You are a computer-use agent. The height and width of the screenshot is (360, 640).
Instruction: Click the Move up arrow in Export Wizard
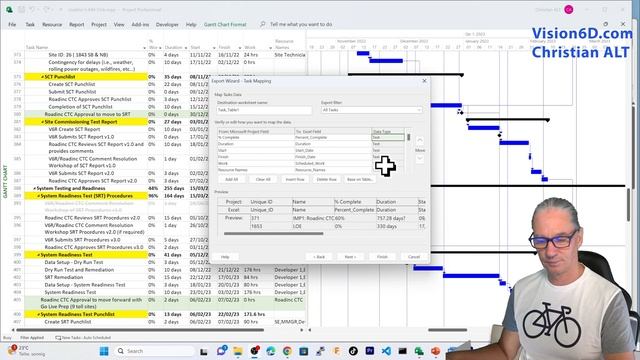420,140
